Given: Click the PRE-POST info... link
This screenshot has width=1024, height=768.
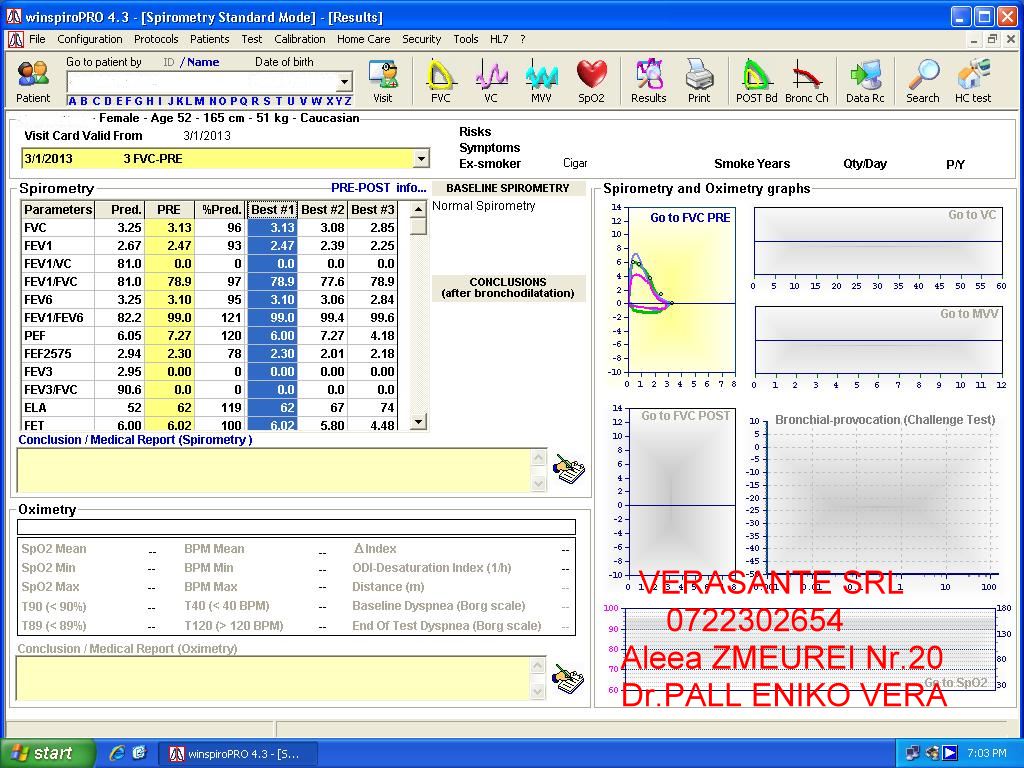Looking at the screenshot, I should click(x=378, y=188).
